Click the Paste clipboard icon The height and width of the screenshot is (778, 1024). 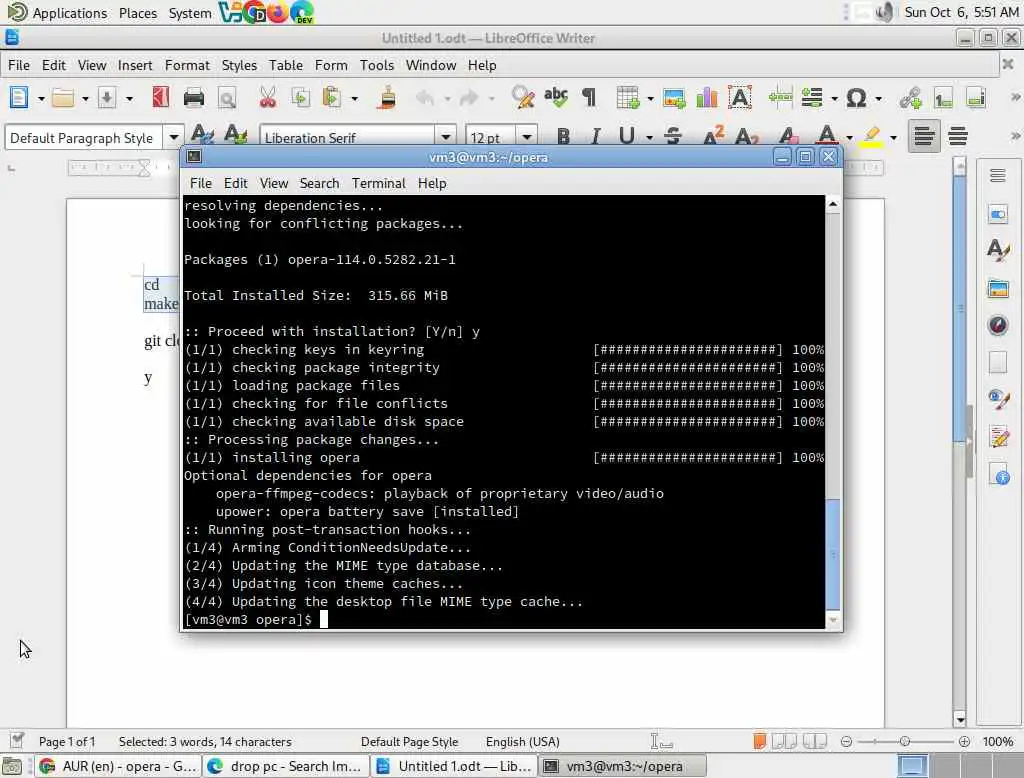pyautogui.click(x=332, y=98)
